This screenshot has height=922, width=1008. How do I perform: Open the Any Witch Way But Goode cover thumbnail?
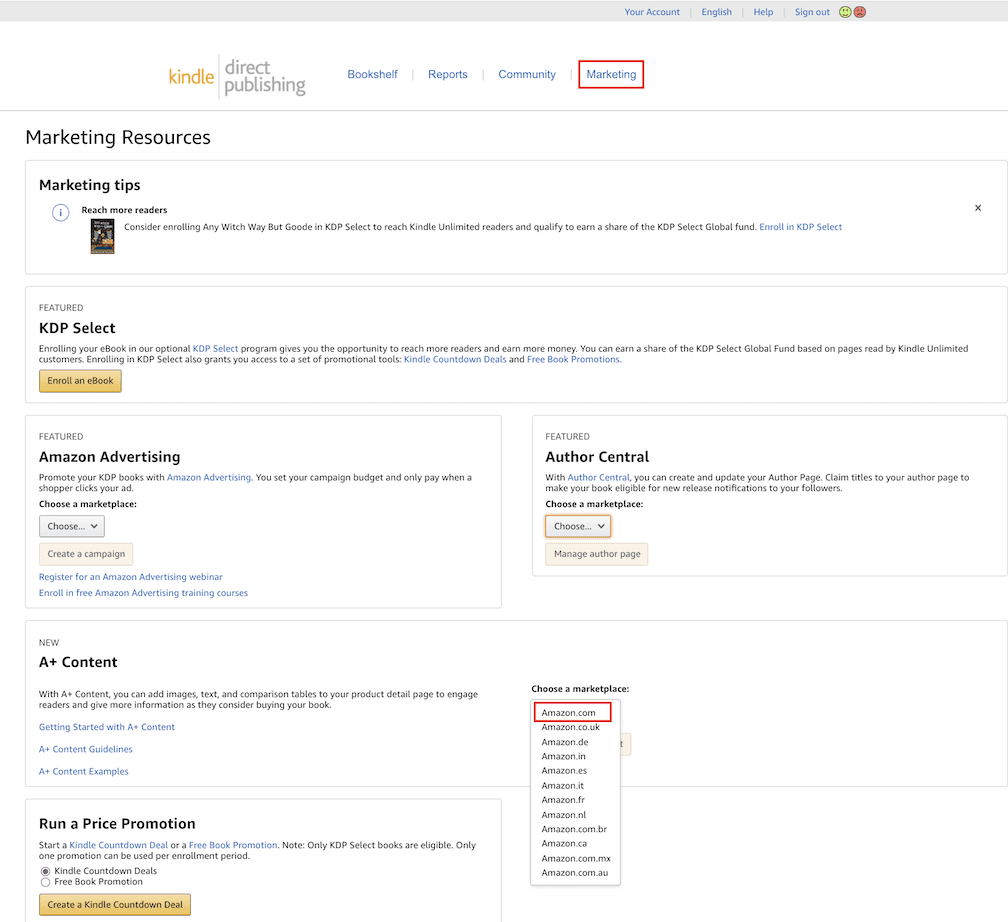102,236
